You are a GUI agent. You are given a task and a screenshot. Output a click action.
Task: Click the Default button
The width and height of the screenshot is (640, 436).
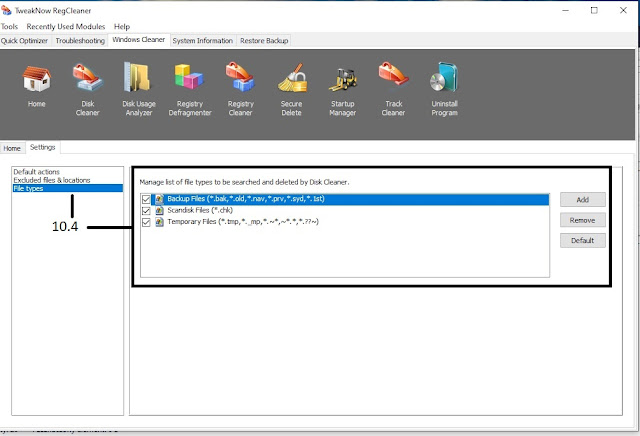point(582,240)
